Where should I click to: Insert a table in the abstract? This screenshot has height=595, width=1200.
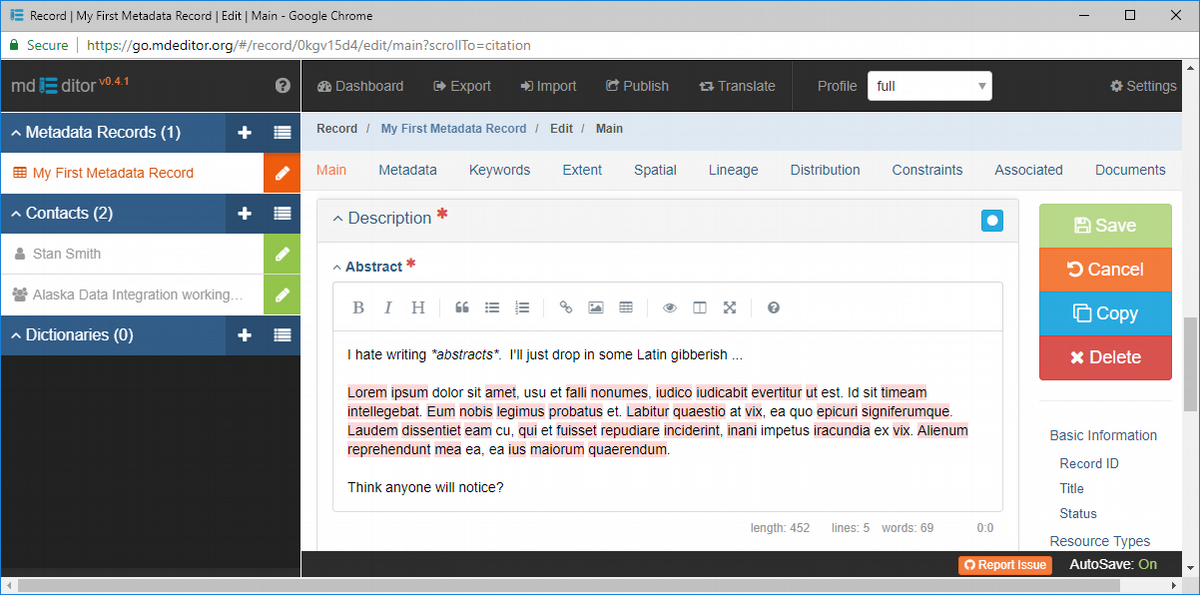click(x=626, y=308)
